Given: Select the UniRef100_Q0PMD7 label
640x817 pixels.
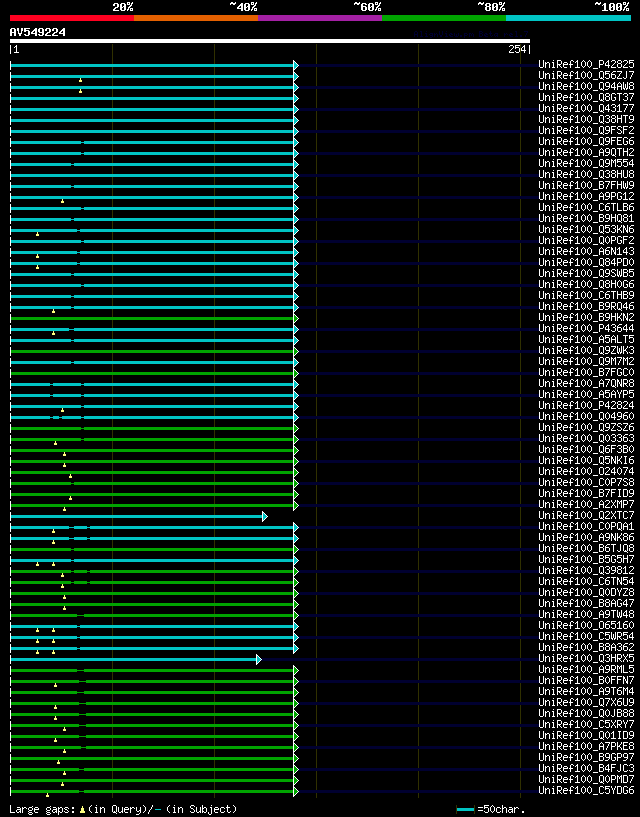Looking at the screenshot, I should 586,779.
